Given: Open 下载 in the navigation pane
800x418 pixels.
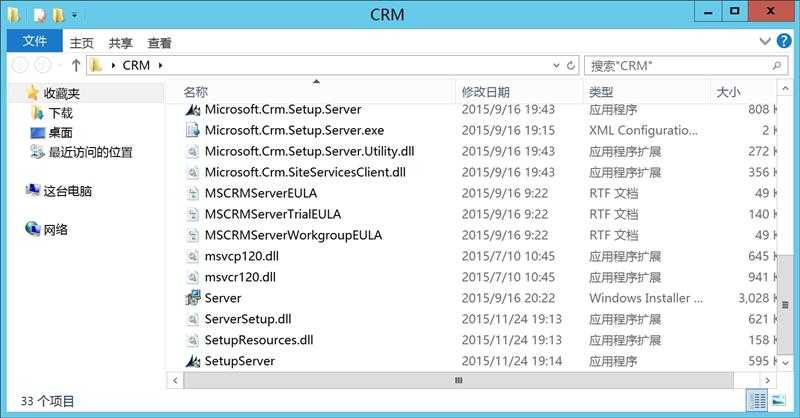Looking at the screenshot, I should tap(60, 113).
